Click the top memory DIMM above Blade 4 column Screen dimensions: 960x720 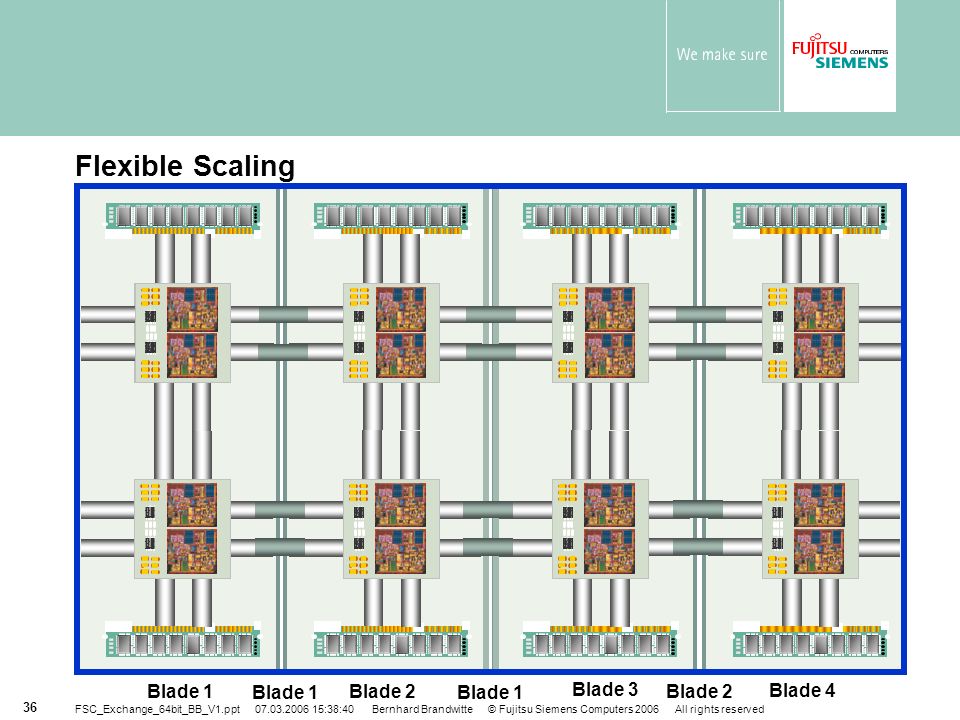coord(810,219)
